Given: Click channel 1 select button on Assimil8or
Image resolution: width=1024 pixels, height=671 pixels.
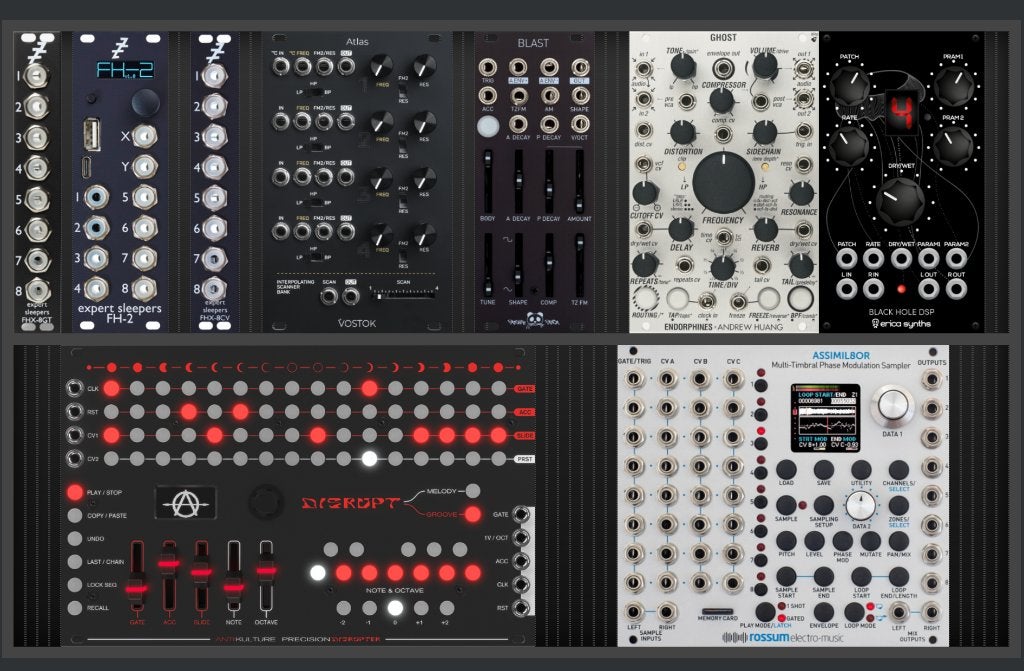Looking at the screenshot, I should coord(761,386).
